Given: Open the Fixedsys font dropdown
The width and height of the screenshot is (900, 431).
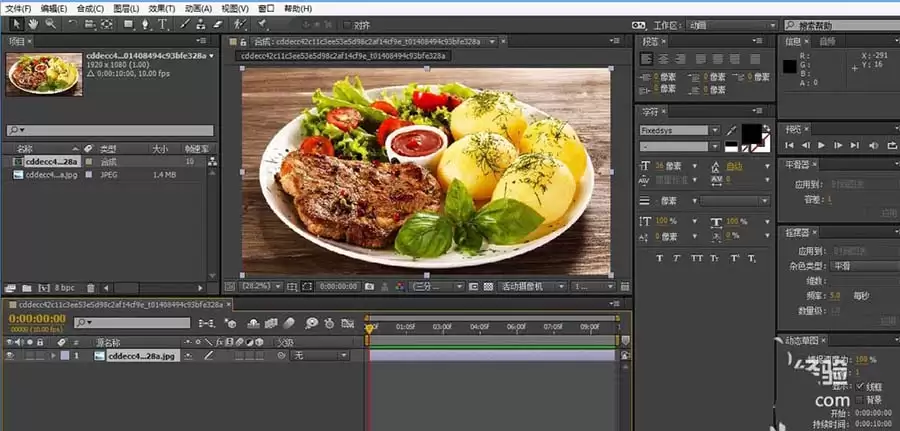Looking at the screenshot, I should pos(680,130).
